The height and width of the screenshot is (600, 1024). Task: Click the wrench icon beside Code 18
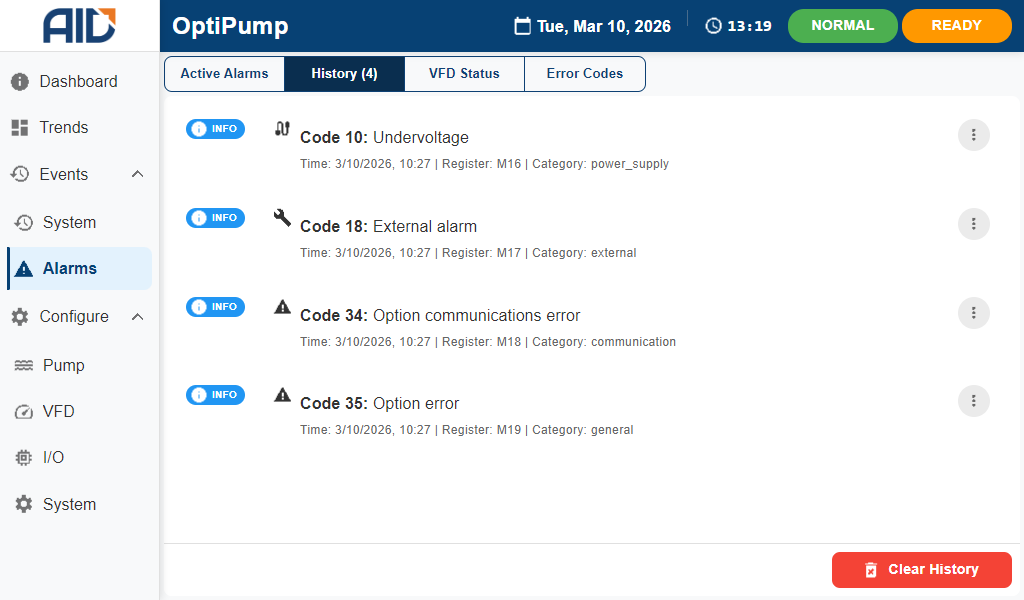tap(283, 217)
